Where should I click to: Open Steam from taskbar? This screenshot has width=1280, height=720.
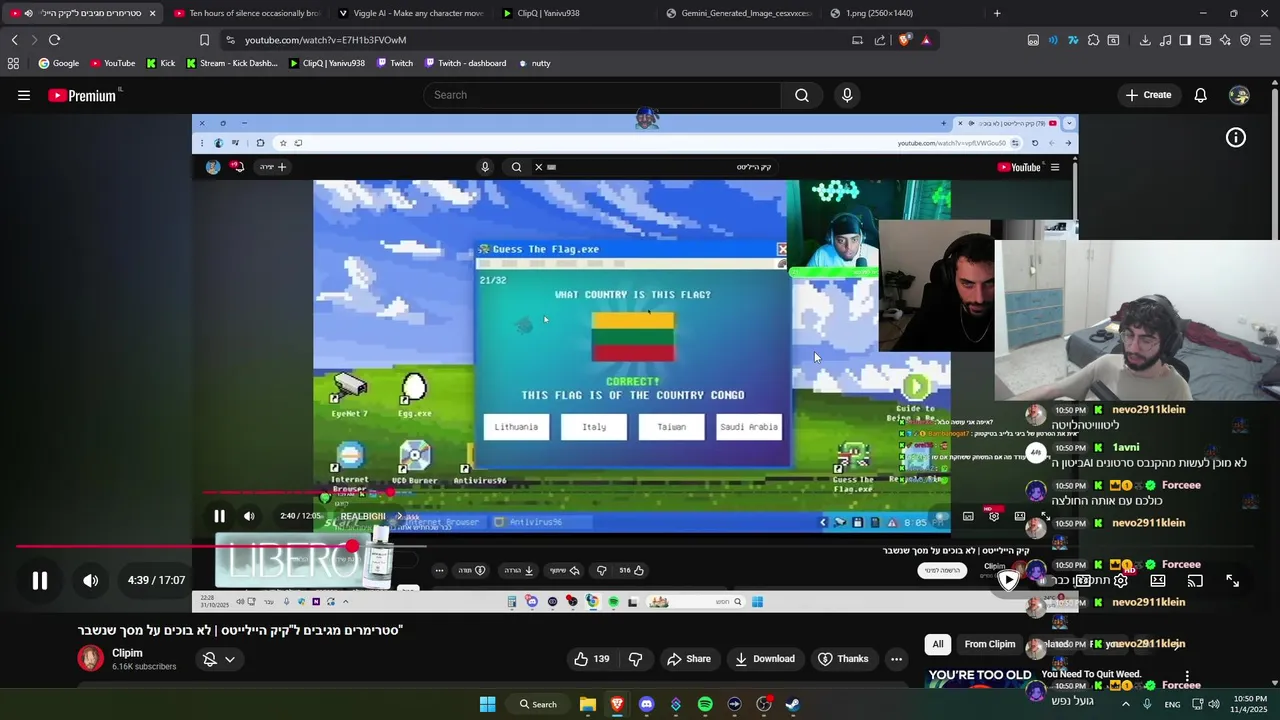tap(792, 704)
